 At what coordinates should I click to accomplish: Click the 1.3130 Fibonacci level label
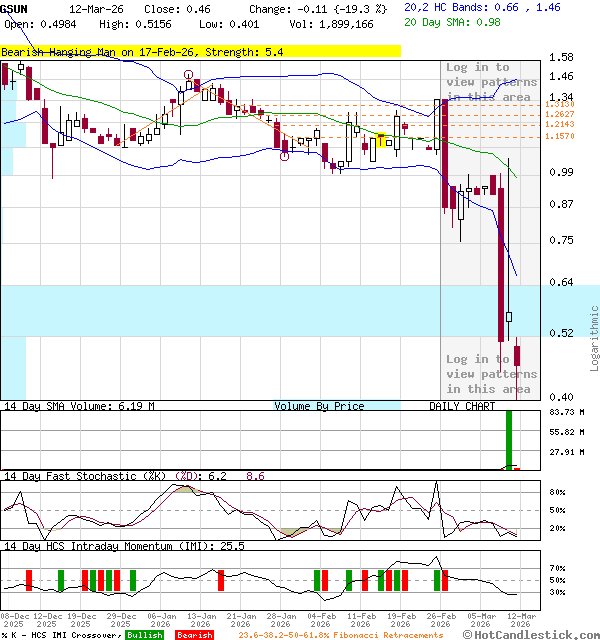tap(559, 104)
